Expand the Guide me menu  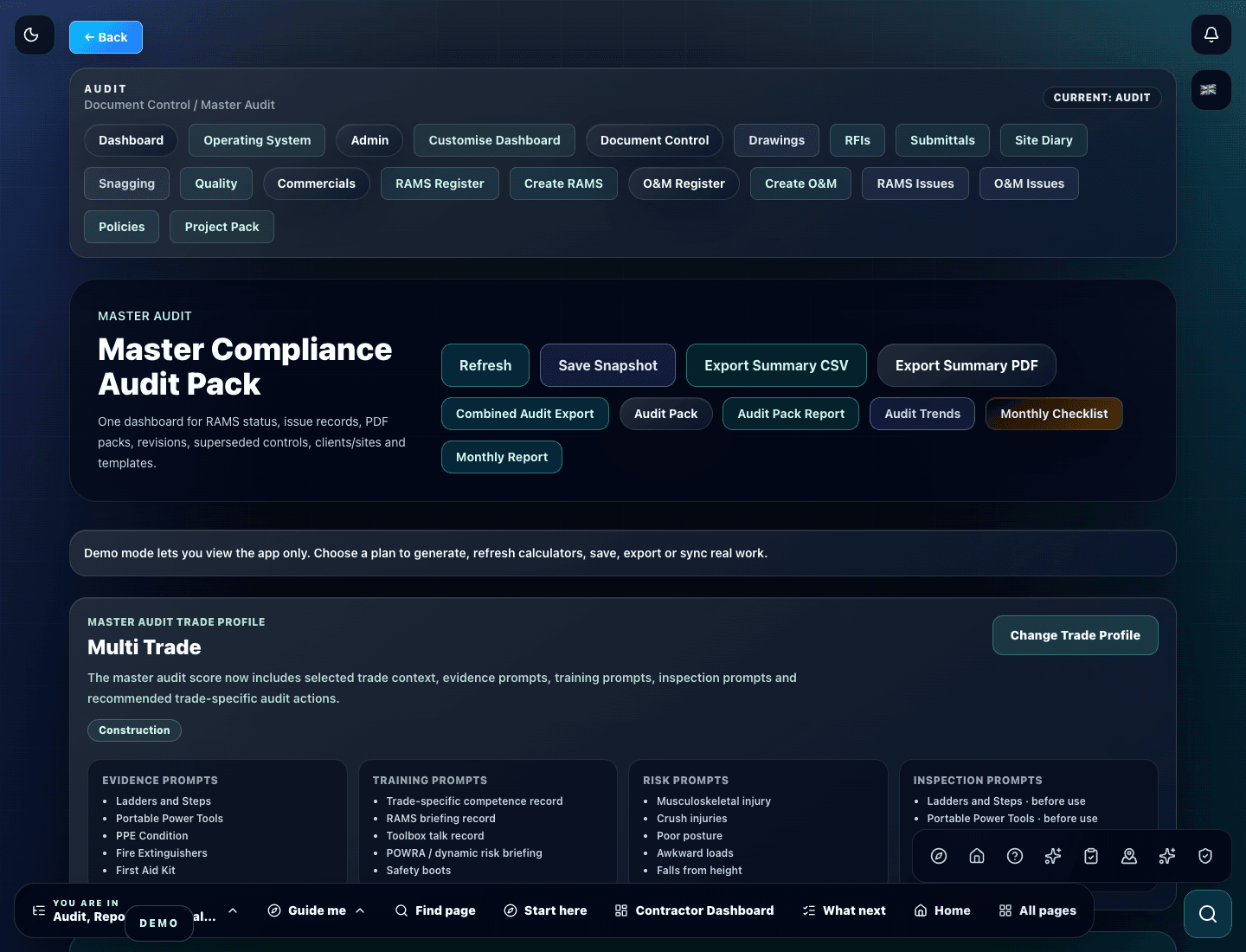click(x=317, y=910)
